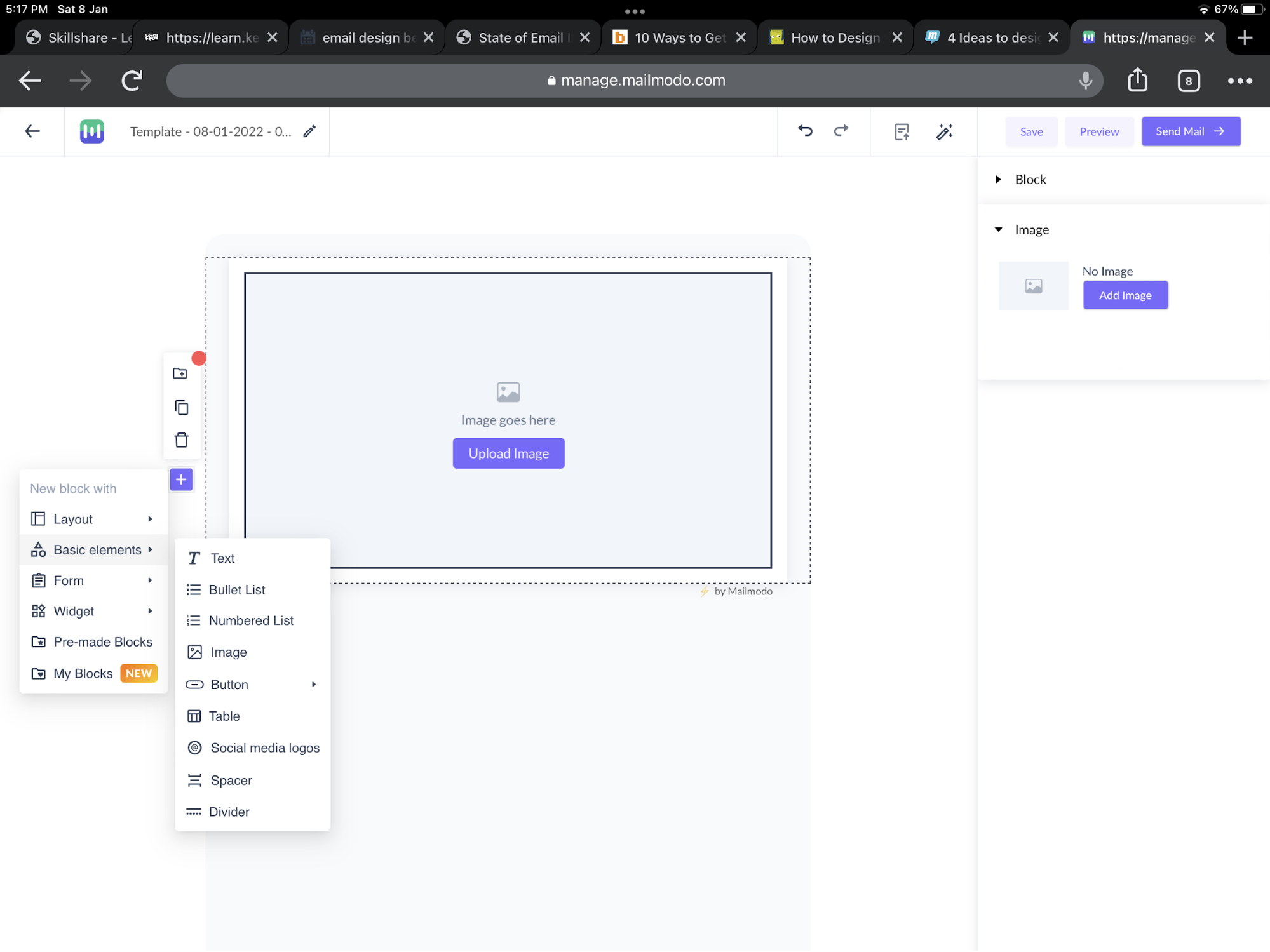Click the Save button

[1031, 131]
